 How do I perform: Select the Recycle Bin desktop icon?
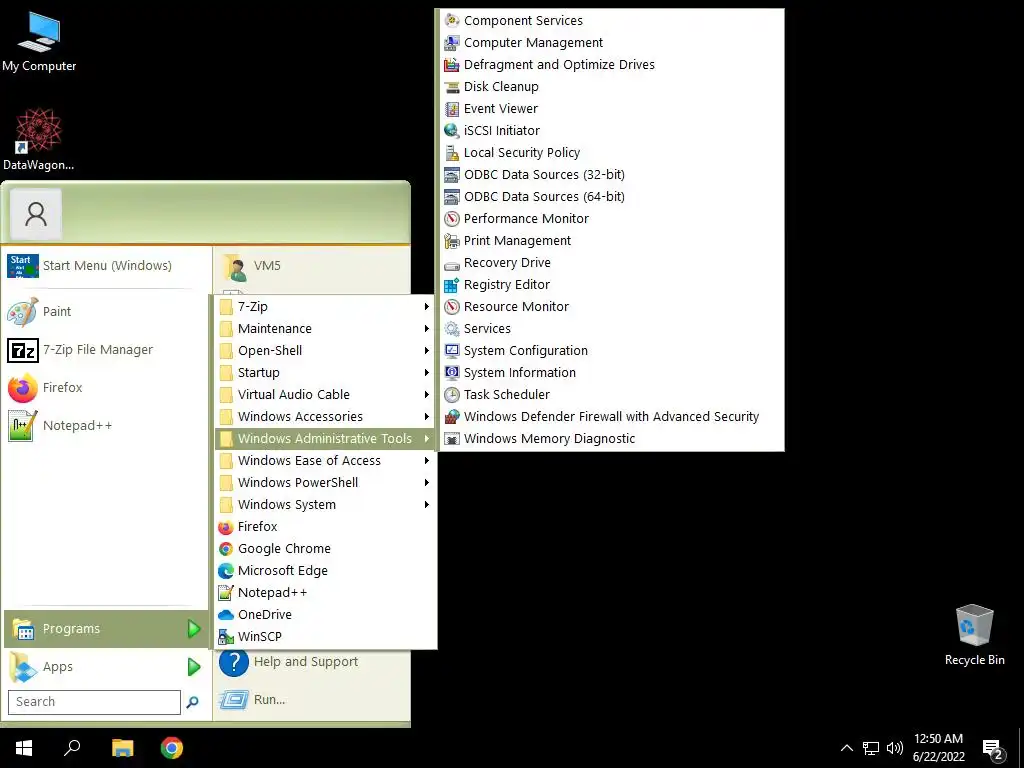974,635
